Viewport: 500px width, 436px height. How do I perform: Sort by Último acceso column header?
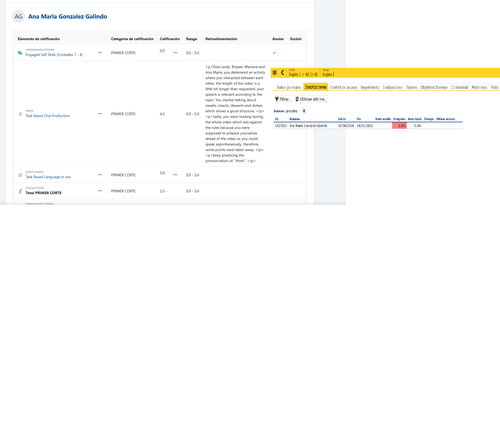(x=445, y=119)
